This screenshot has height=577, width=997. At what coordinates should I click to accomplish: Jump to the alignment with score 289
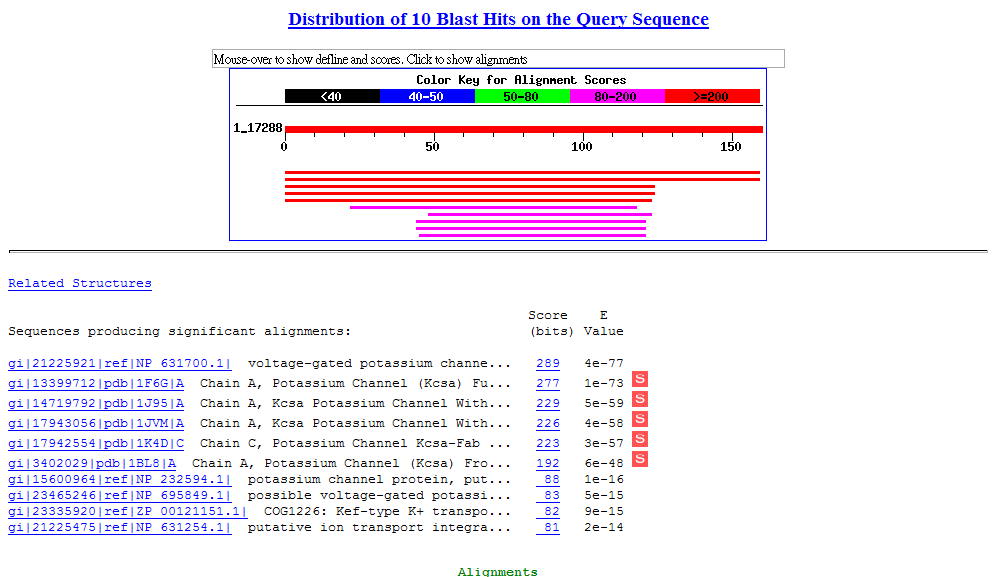pyautogui.click(x=548, y=364)
